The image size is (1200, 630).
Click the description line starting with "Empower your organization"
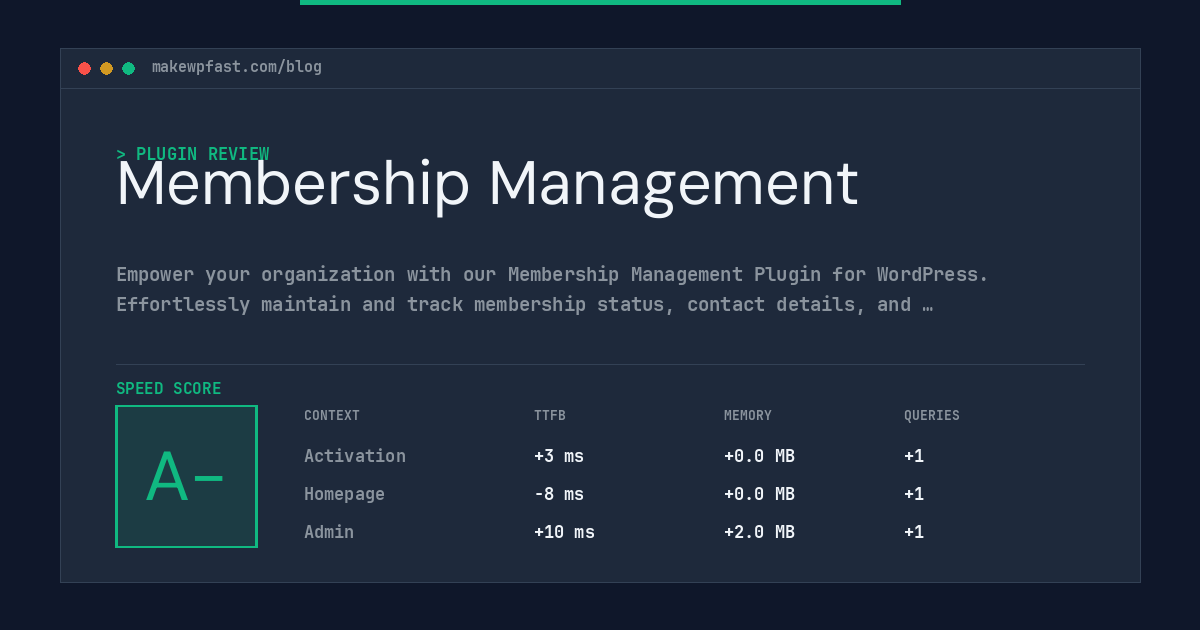(x=552, y=274)
